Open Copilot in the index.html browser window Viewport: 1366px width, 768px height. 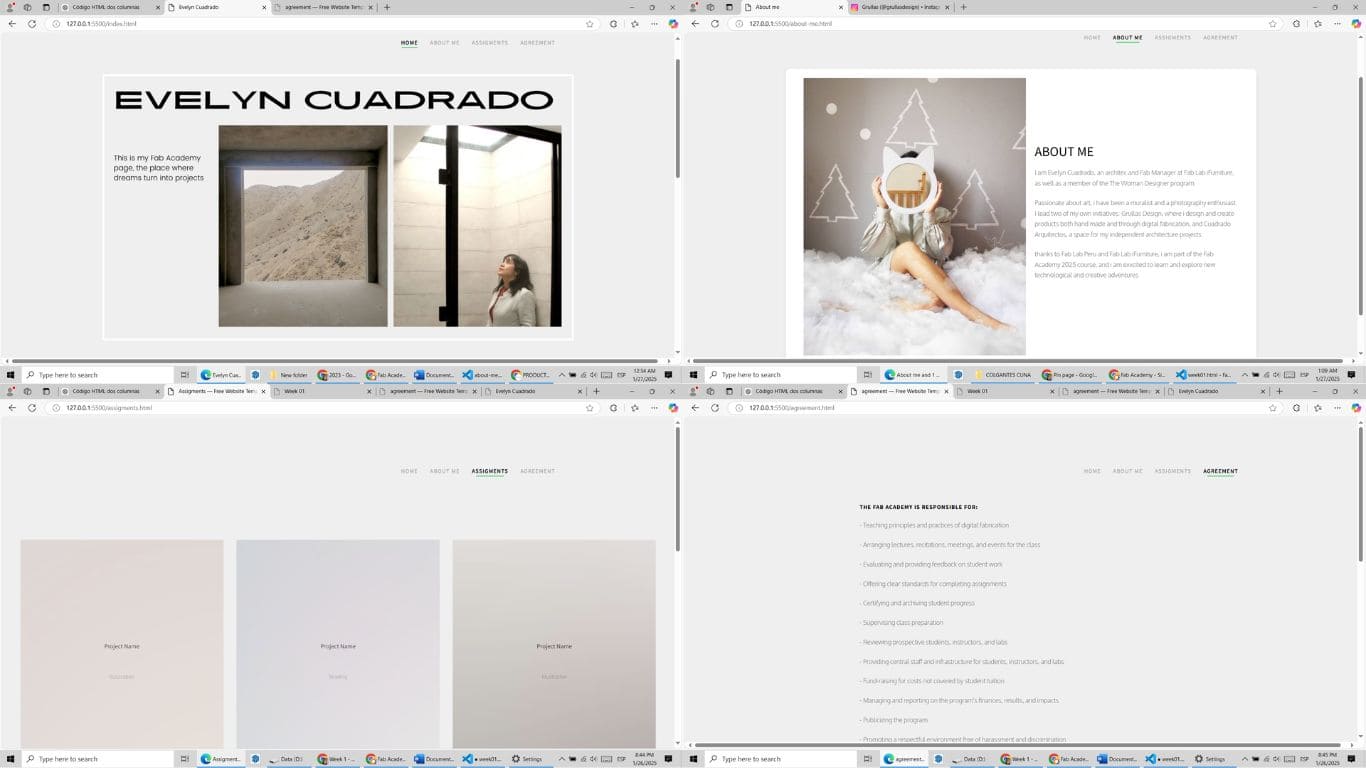(x=673, y=23)
